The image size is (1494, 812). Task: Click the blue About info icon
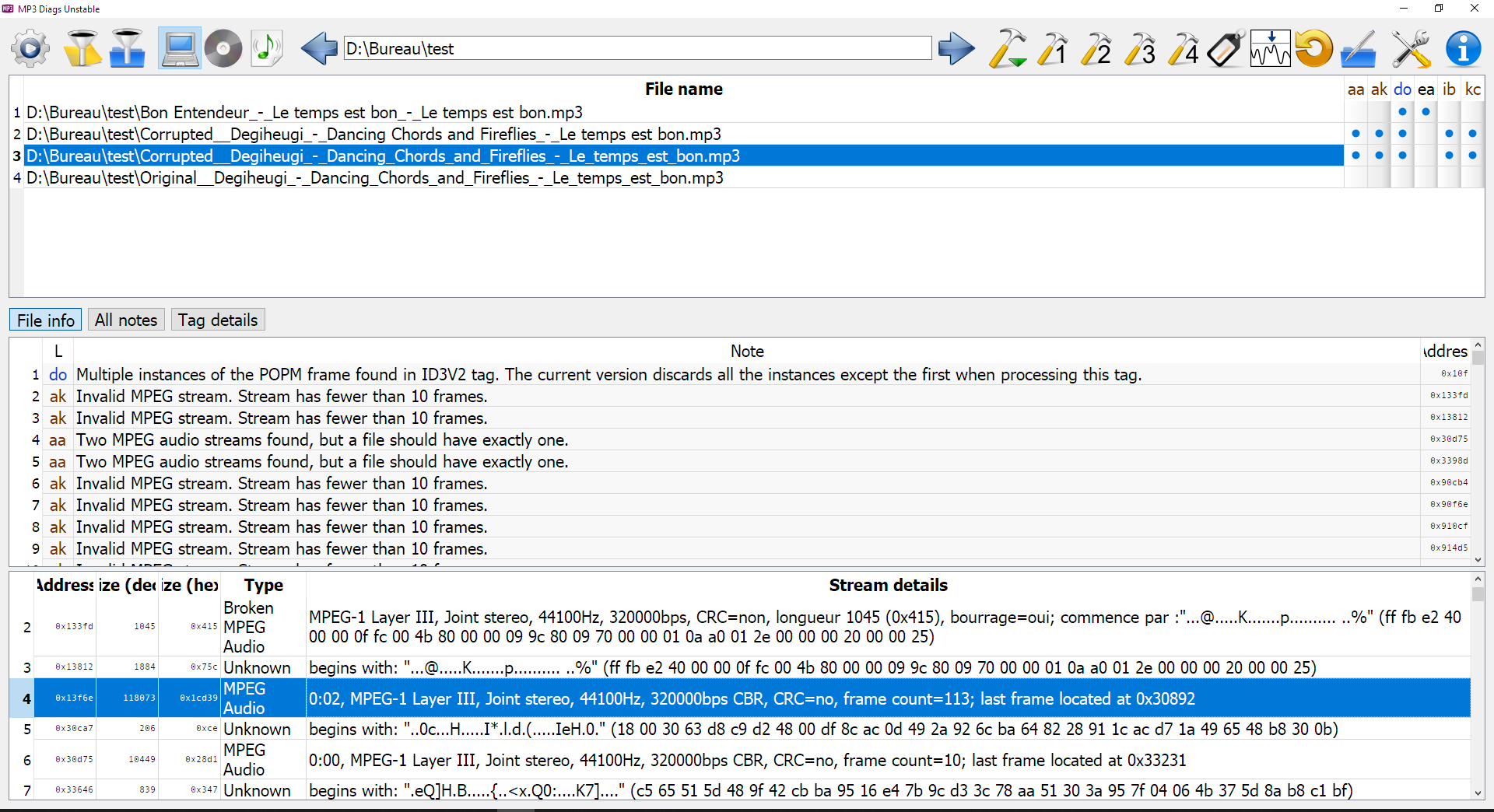(x=1463, y=49)
